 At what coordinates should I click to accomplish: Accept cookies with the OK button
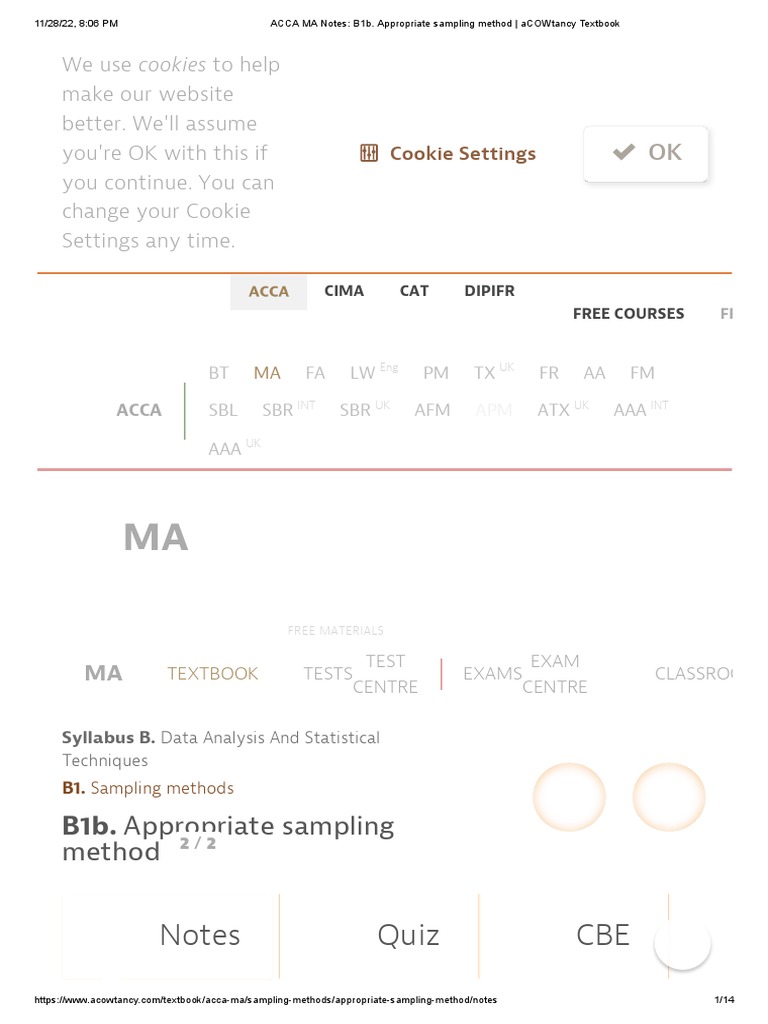point(646,153)
